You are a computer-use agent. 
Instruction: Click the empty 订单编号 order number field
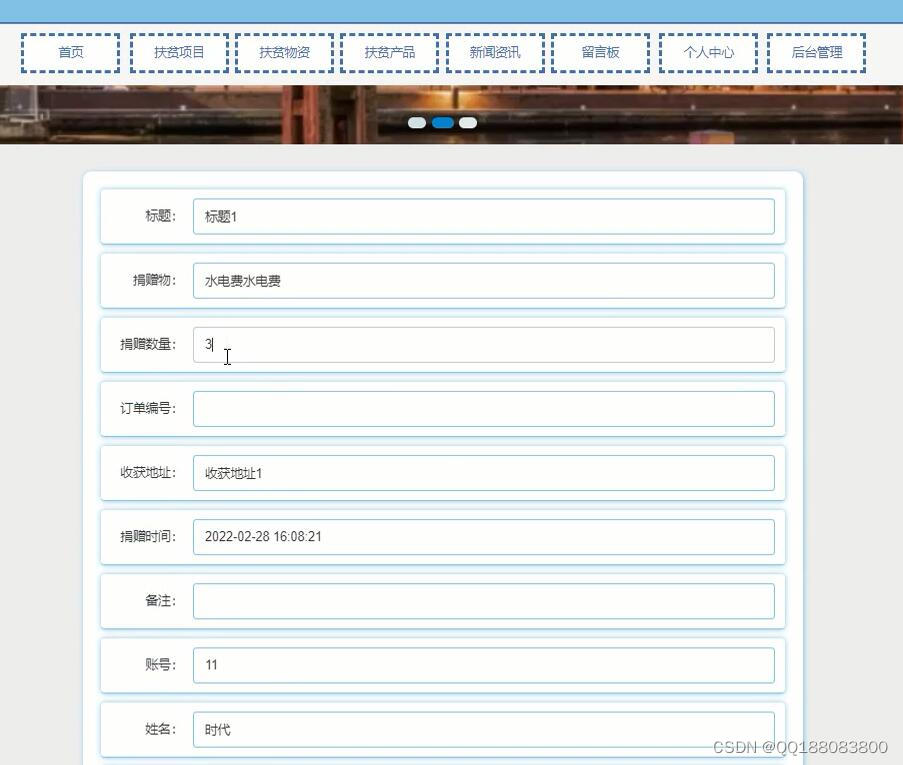(484, 408)
